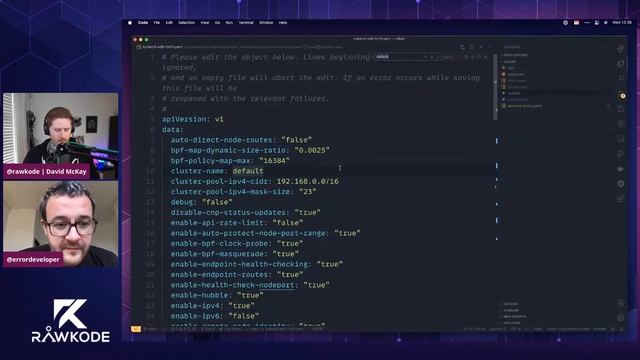Open Source Control icon with notification badge
This screenshot has height=360, width=640.
tap(622, 94)
